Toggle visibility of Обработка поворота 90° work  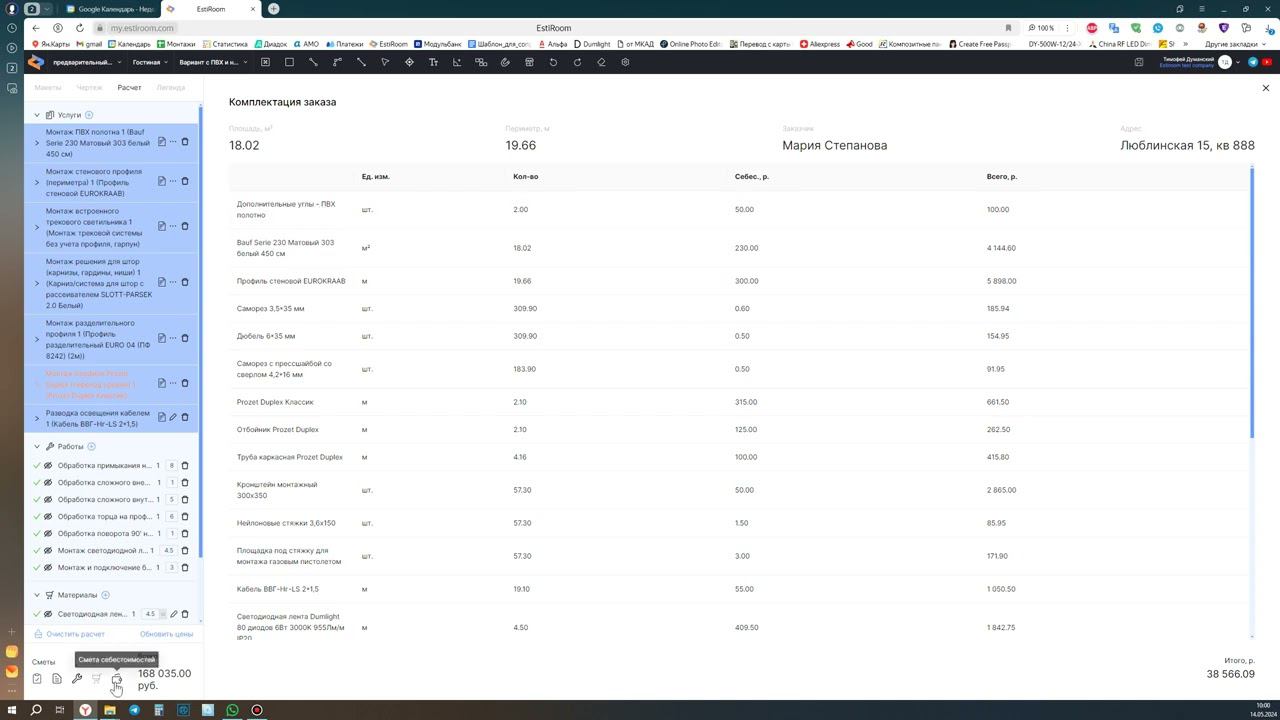coord(48,534)
